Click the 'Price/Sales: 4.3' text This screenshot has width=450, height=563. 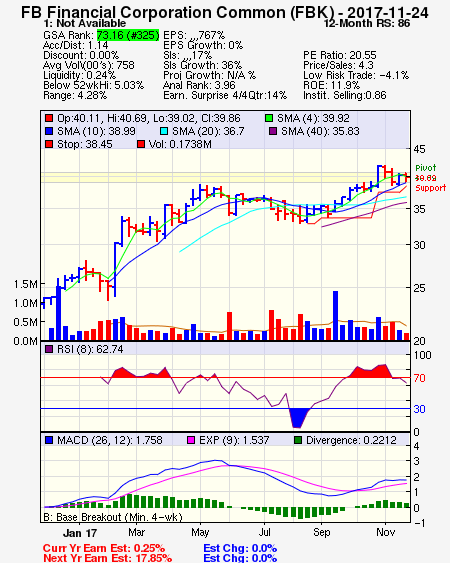coord(338,65)
